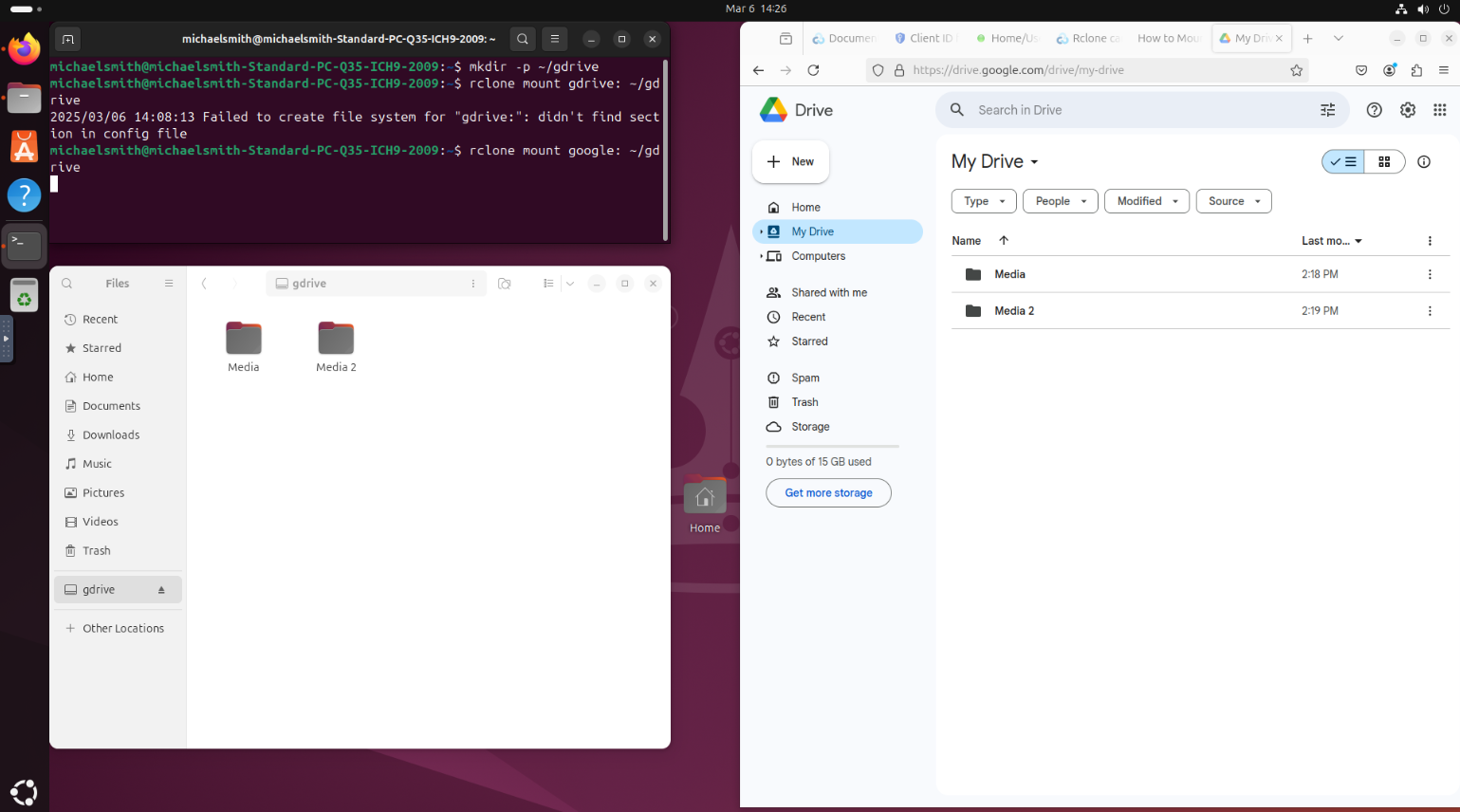Open Firefox extensions icon
1460x812 pixels.
pyautogui.click(x=1416, y=70)
